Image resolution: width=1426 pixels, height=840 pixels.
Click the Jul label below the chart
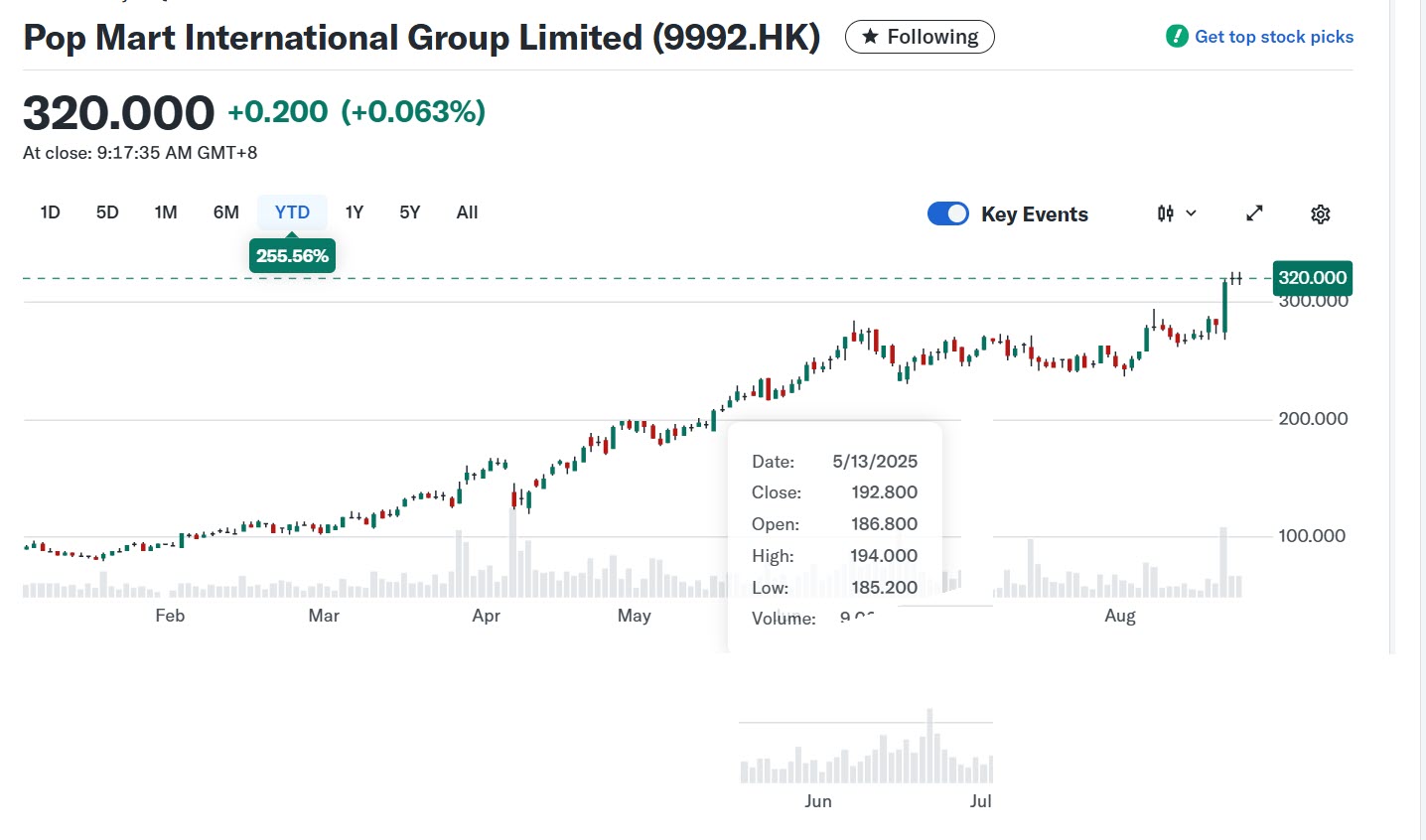click(981, 801)
